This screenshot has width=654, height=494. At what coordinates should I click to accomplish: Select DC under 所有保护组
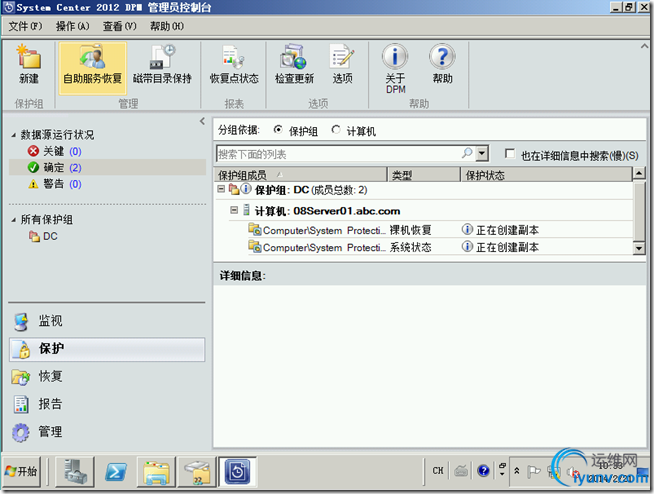click(43, 236)
